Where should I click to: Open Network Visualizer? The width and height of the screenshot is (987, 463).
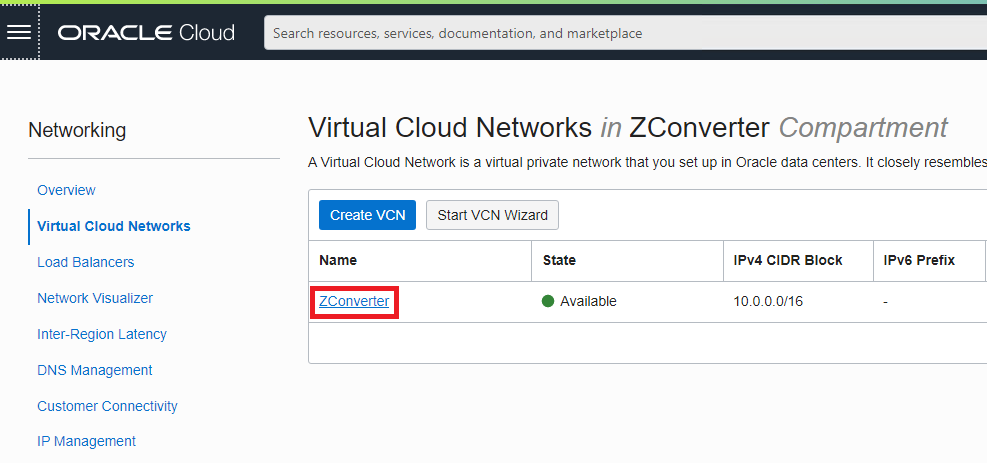point(95,298)
